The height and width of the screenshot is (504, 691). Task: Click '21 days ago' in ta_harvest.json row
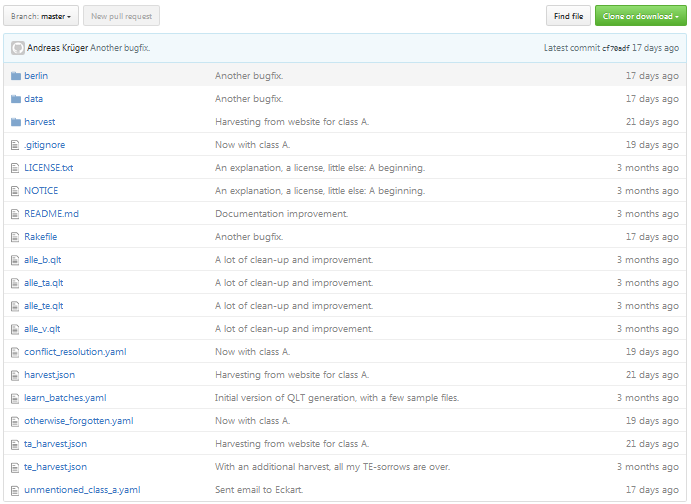tap(652, 444)
